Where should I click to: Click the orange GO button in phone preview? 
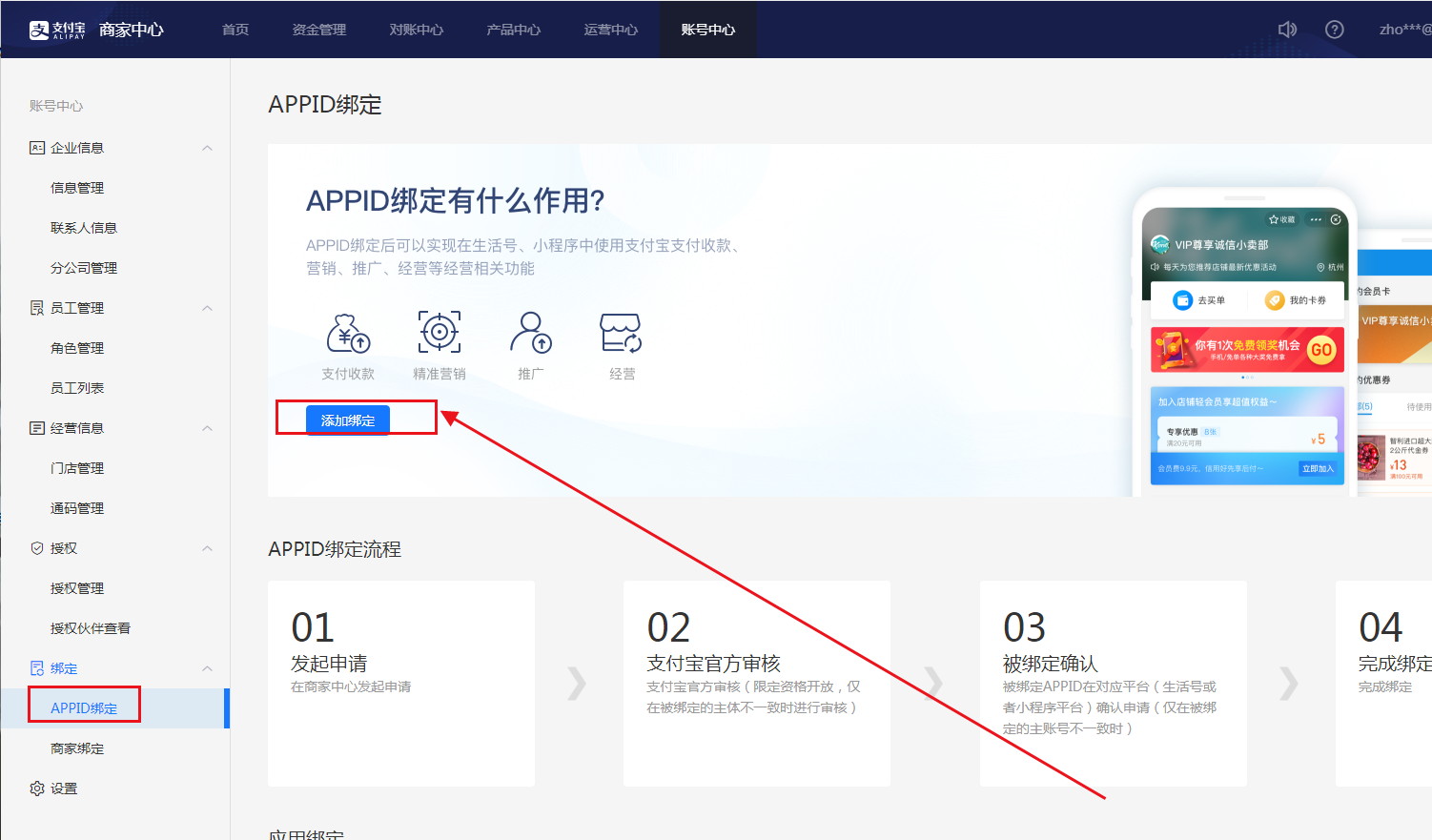click(1321, 350)
